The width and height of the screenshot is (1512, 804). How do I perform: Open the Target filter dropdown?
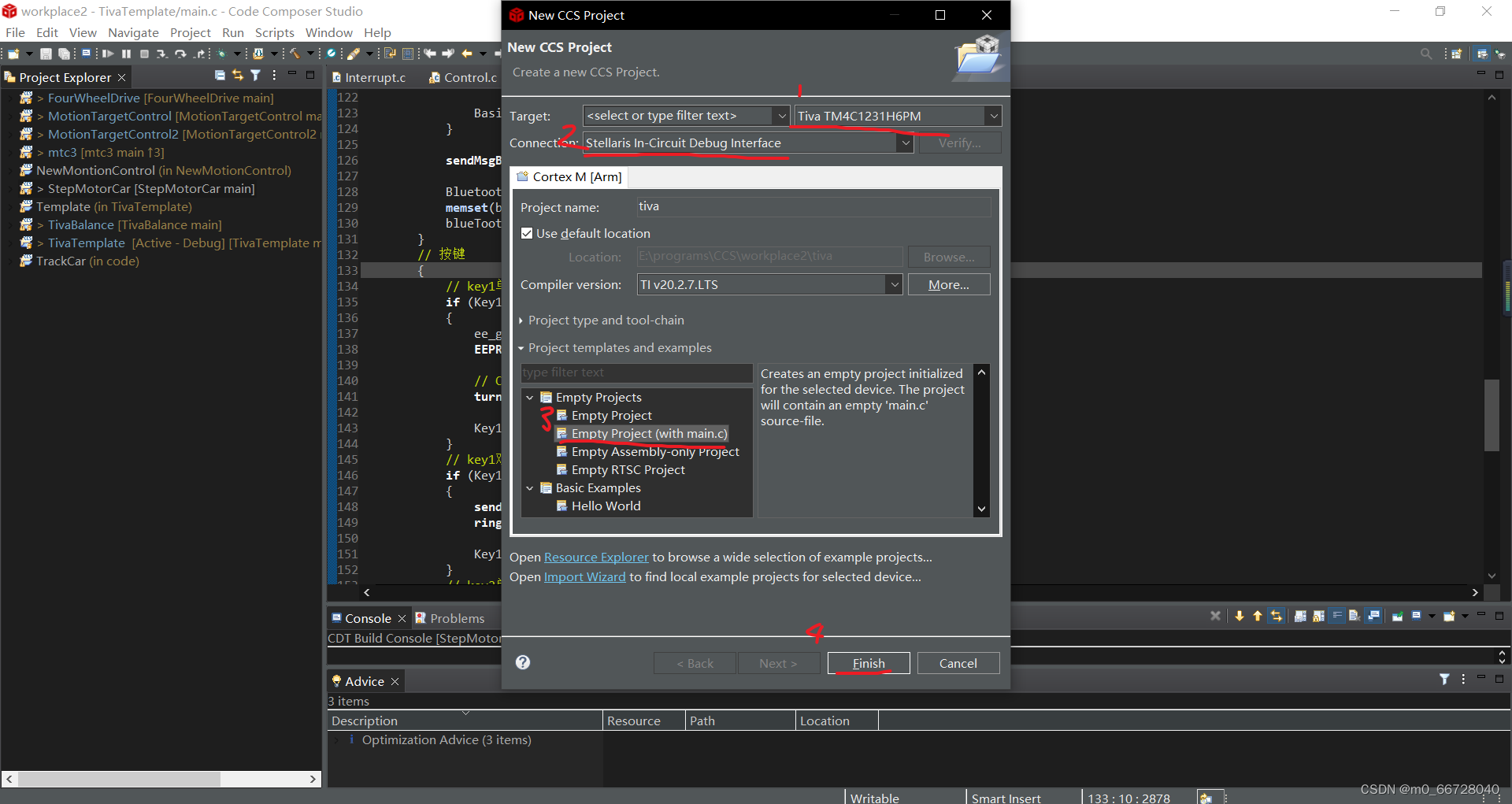click(781, 116)
